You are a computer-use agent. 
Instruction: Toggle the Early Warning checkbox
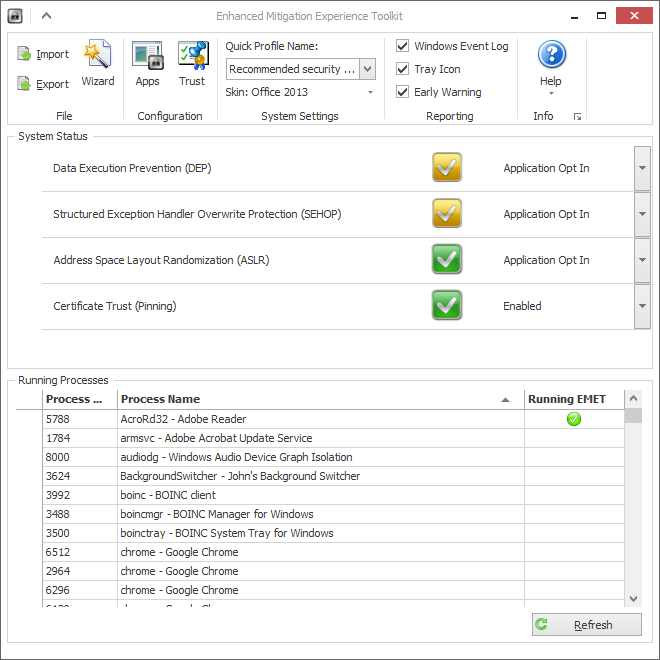[402, 92]
